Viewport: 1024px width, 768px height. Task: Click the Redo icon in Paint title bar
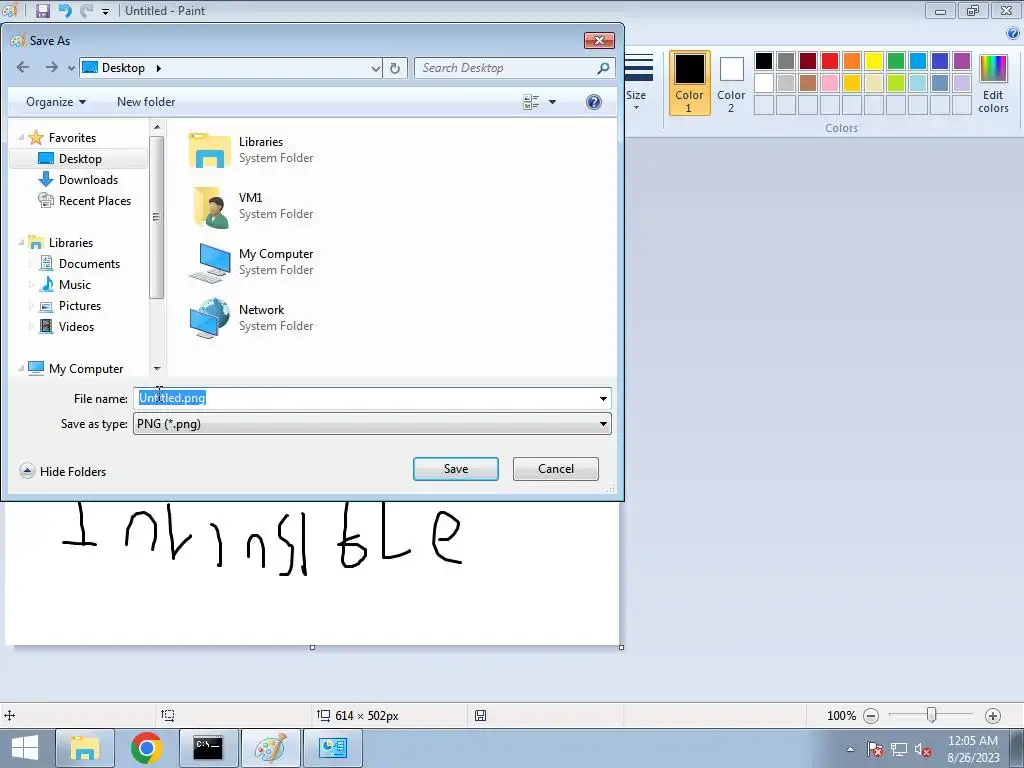[86, 10]
